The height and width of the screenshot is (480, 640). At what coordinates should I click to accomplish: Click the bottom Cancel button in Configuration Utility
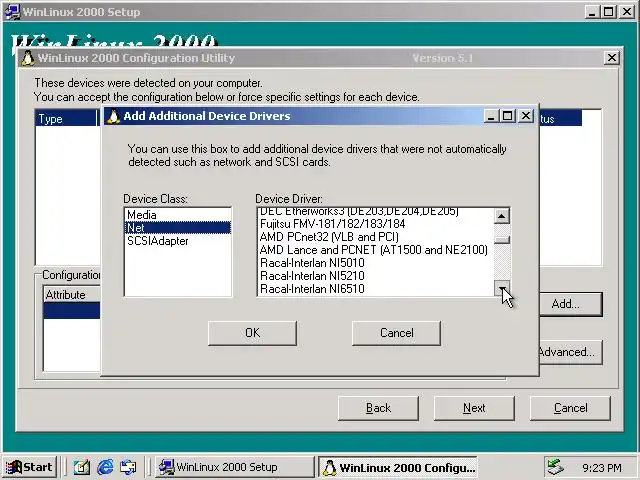[x=570, y=408]
